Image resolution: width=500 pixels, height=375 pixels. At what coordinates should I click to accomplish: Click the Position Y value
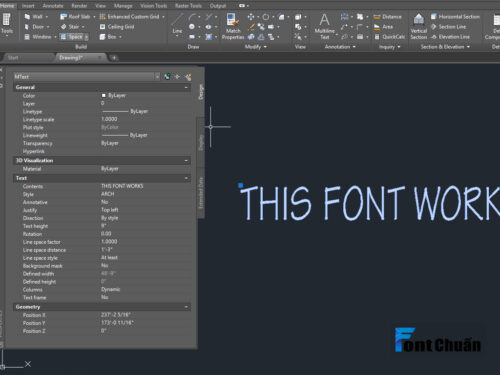117,323
